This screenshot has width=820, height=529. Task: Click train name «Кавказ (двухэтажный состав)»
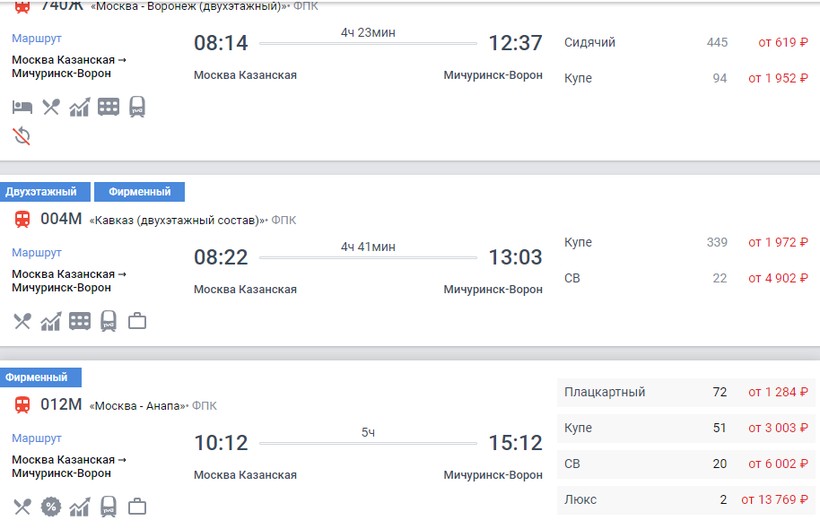177,220
